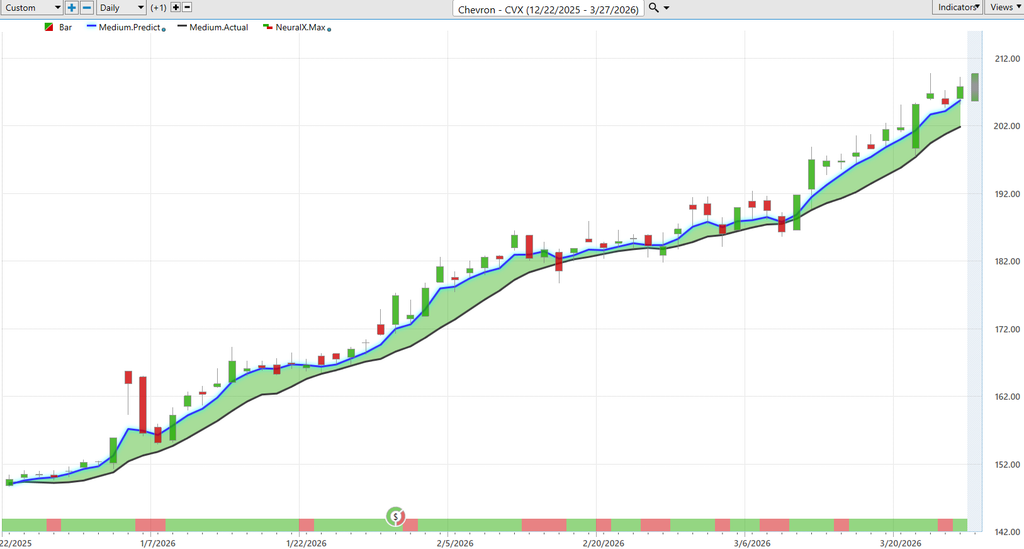Toggle the Medium.Predict indicator legend entry
This screenshot has height=549, width=1024.
[129, 27]
